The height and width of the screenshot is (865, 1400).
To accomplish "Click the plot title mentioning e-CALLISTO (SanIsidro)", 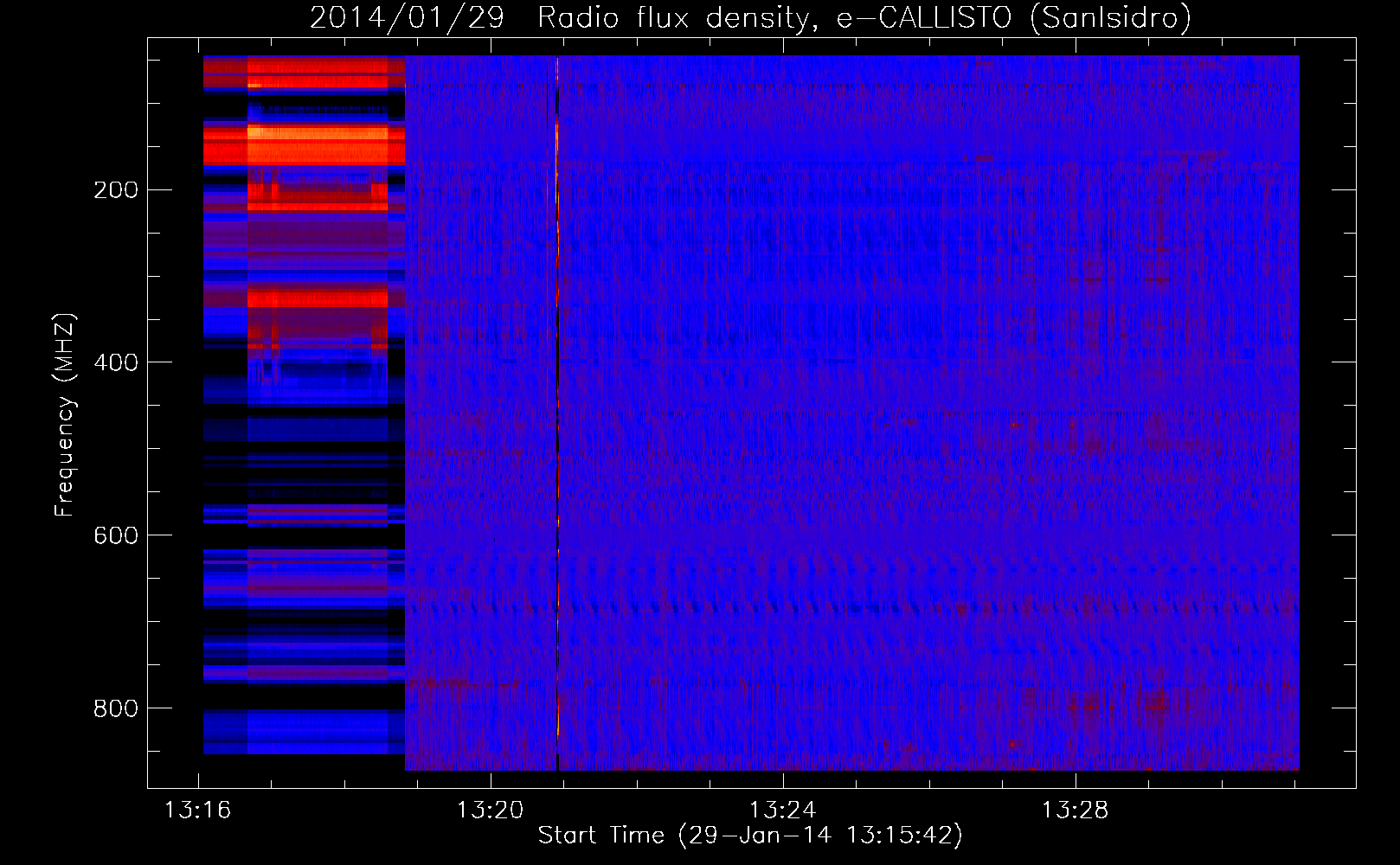I will [750, 17].
